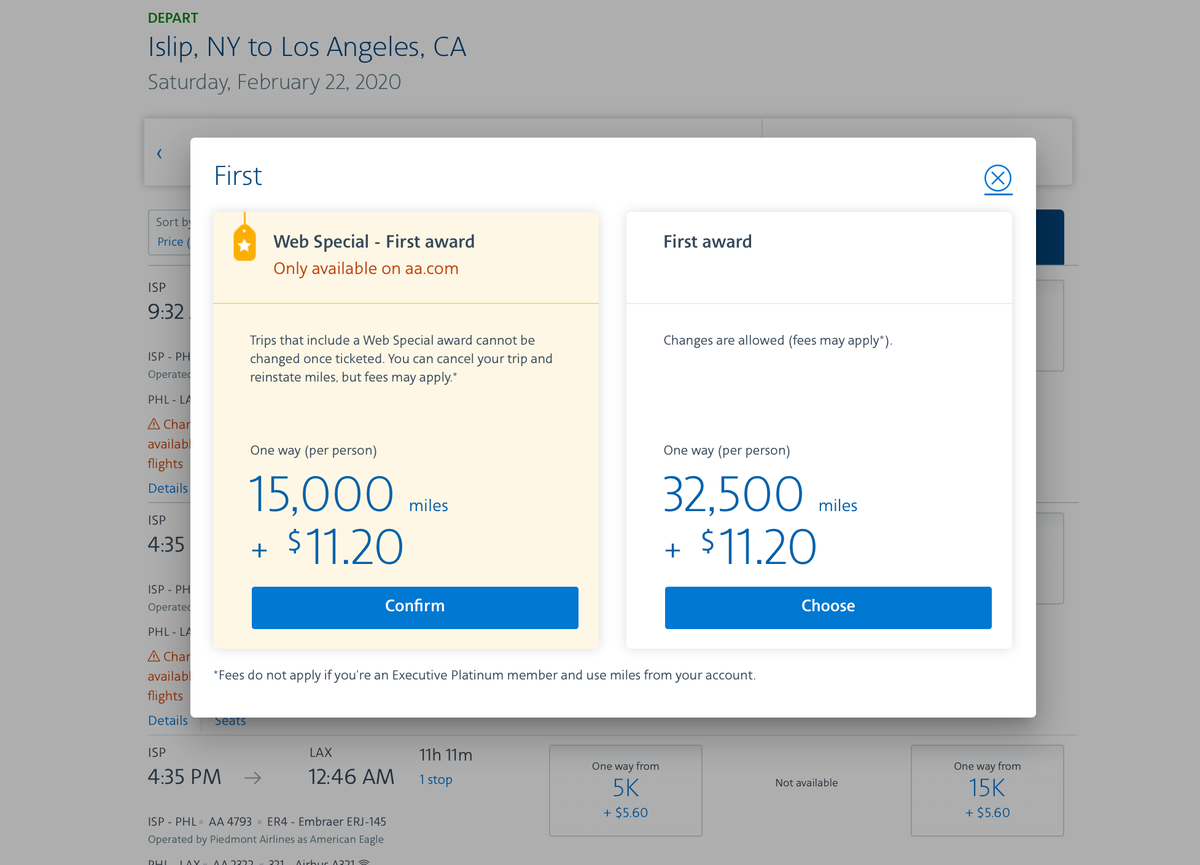The width and height of the screenshot is (1200, 865).
Task: Select the 15K one-way fare card
Action: point(987,790)
